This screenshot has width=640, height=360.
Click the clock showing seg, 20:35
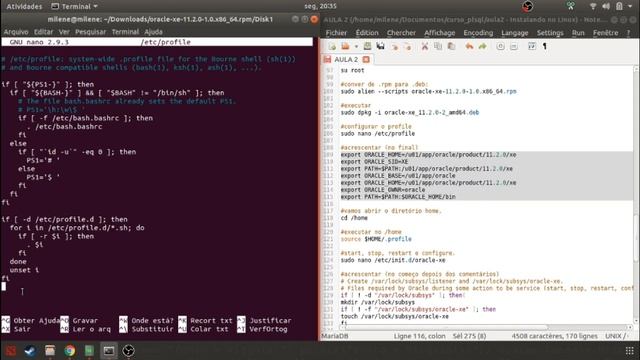(x=320, y=6)
